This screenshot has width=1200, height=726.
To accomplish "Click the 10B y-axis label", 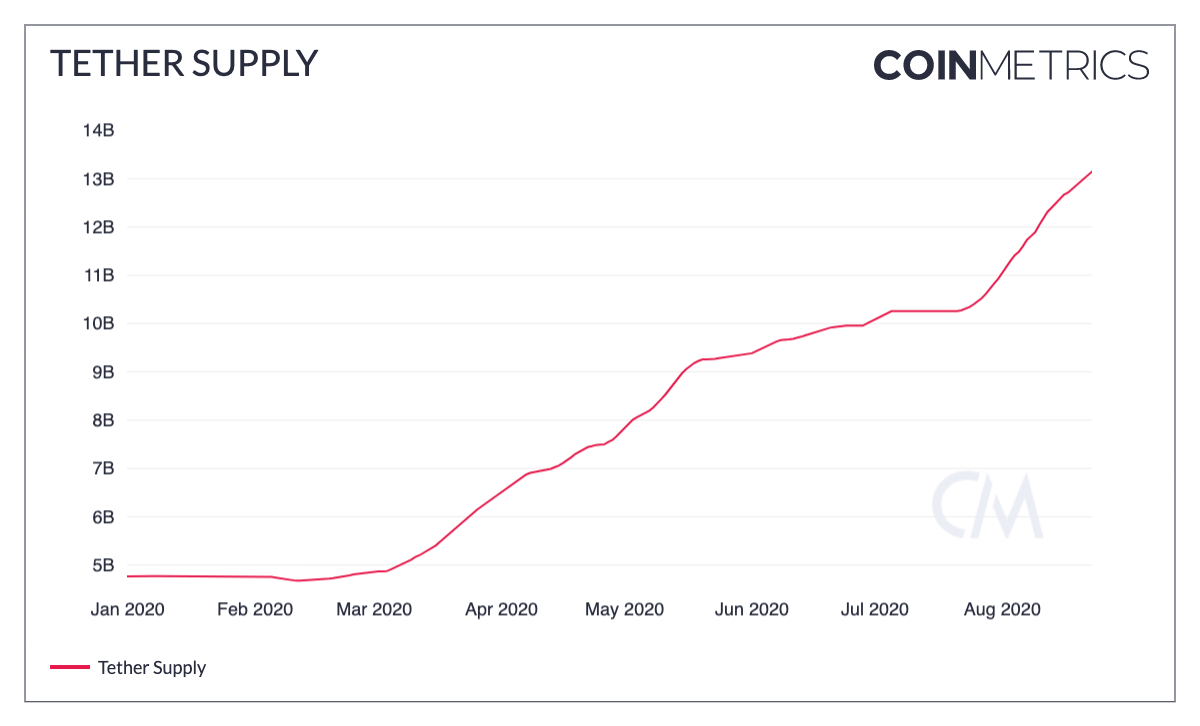I will pos(99,323).
